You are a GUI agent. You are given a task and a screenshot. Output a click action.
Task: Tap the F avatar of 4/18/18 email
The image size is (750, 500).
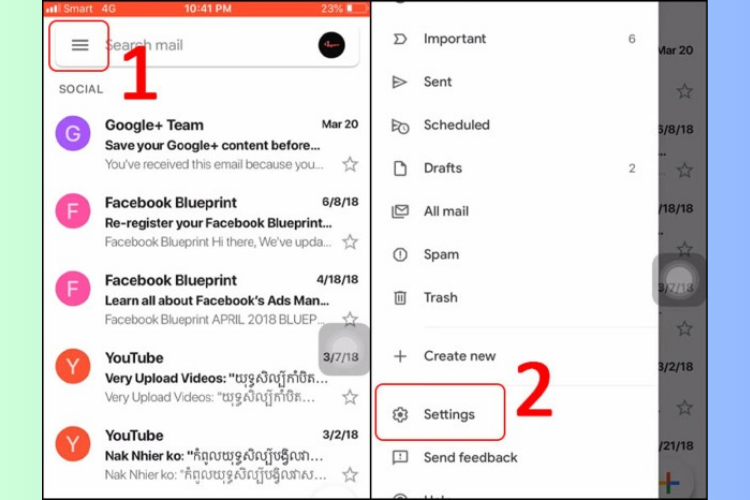pos(73,289)
